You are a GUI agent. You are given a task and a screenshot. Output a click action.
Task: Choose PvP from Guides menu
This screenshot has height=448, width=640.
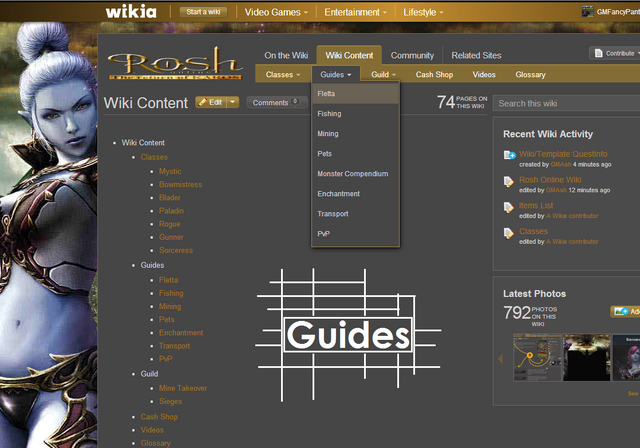tap(355, 234)
